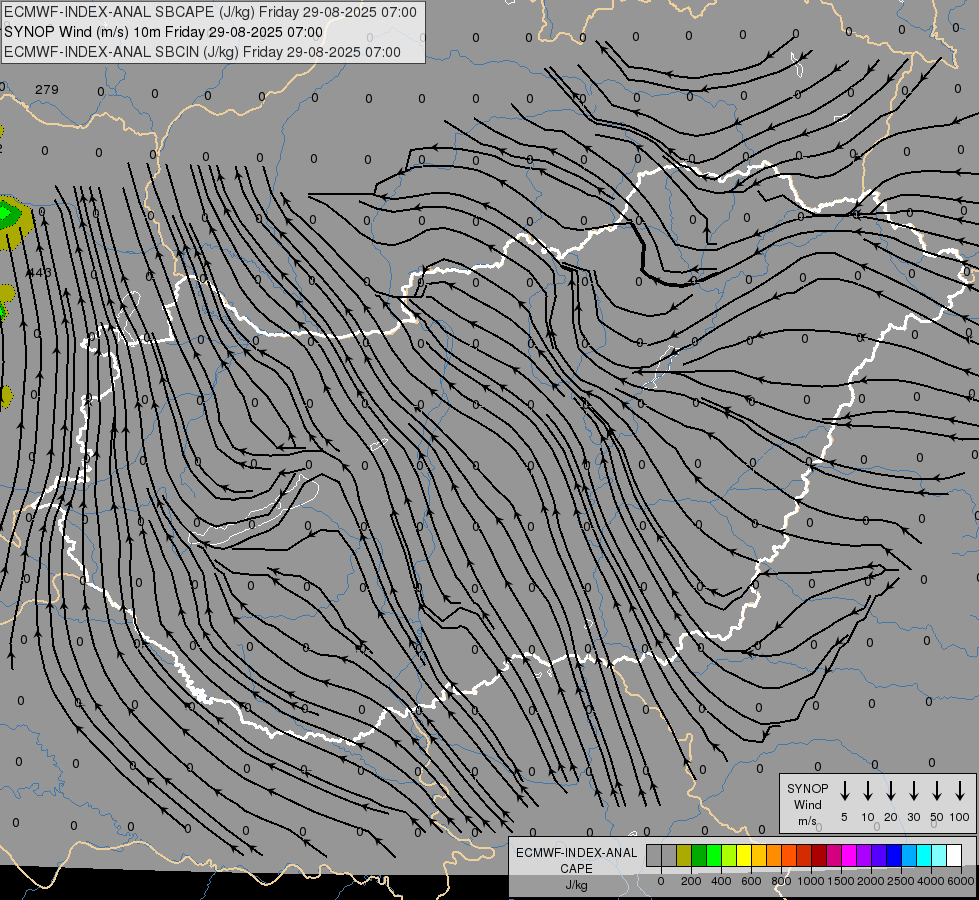Click the 30 speed label in the wind legend
Image resolution: width=979 pixels, height=900 pixels.
pos(913,817)
